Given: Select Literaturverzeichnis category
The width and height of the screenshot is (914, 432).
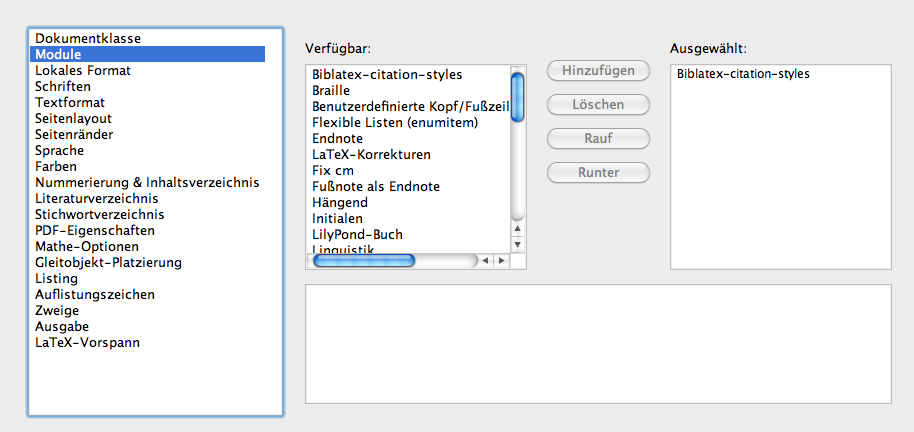Looking at the screenshot, I should pyautogui.click(x=147, y=199).
